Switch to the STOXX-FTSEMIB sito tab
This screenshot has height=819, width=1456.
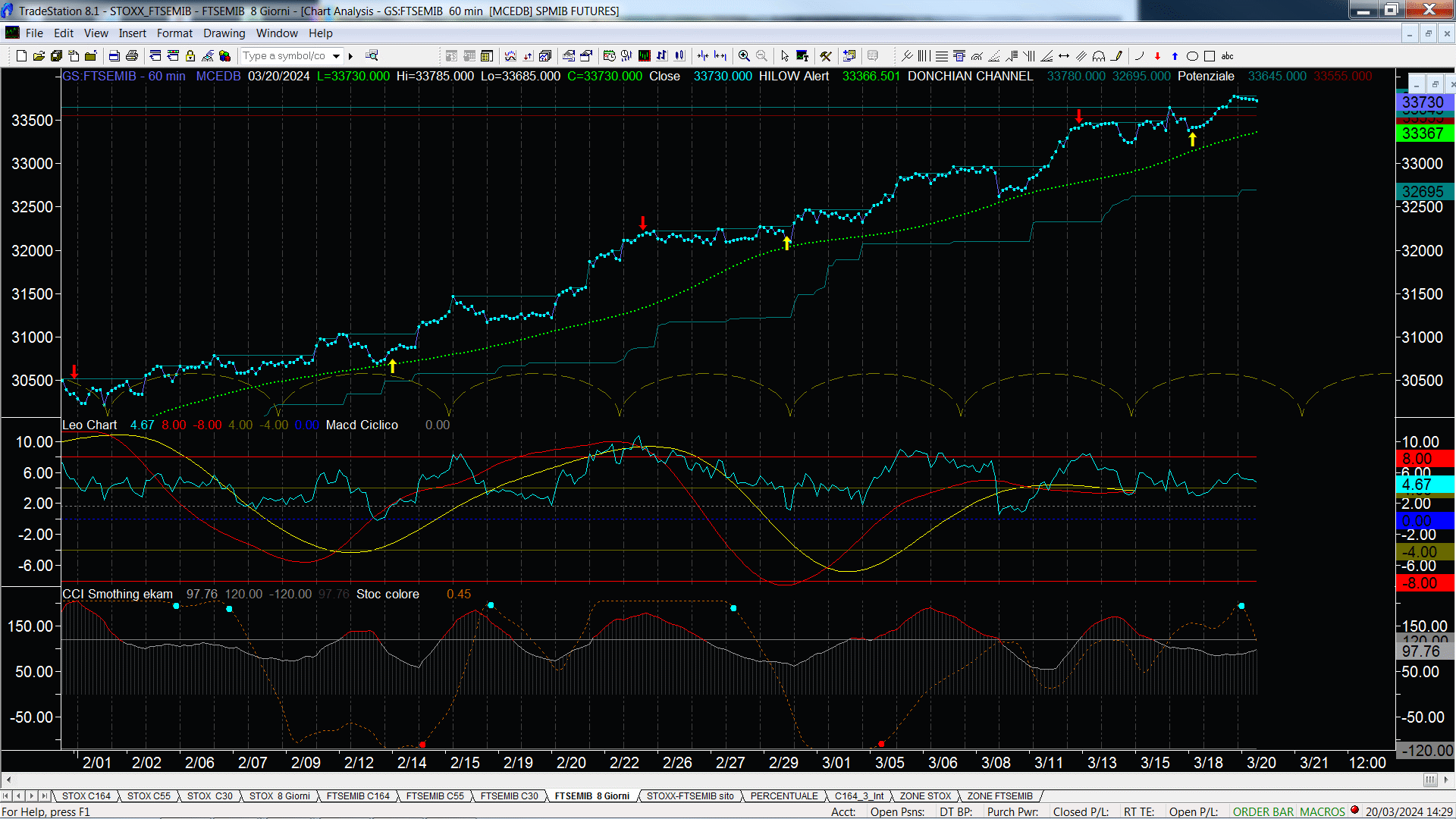click(690, 796)
